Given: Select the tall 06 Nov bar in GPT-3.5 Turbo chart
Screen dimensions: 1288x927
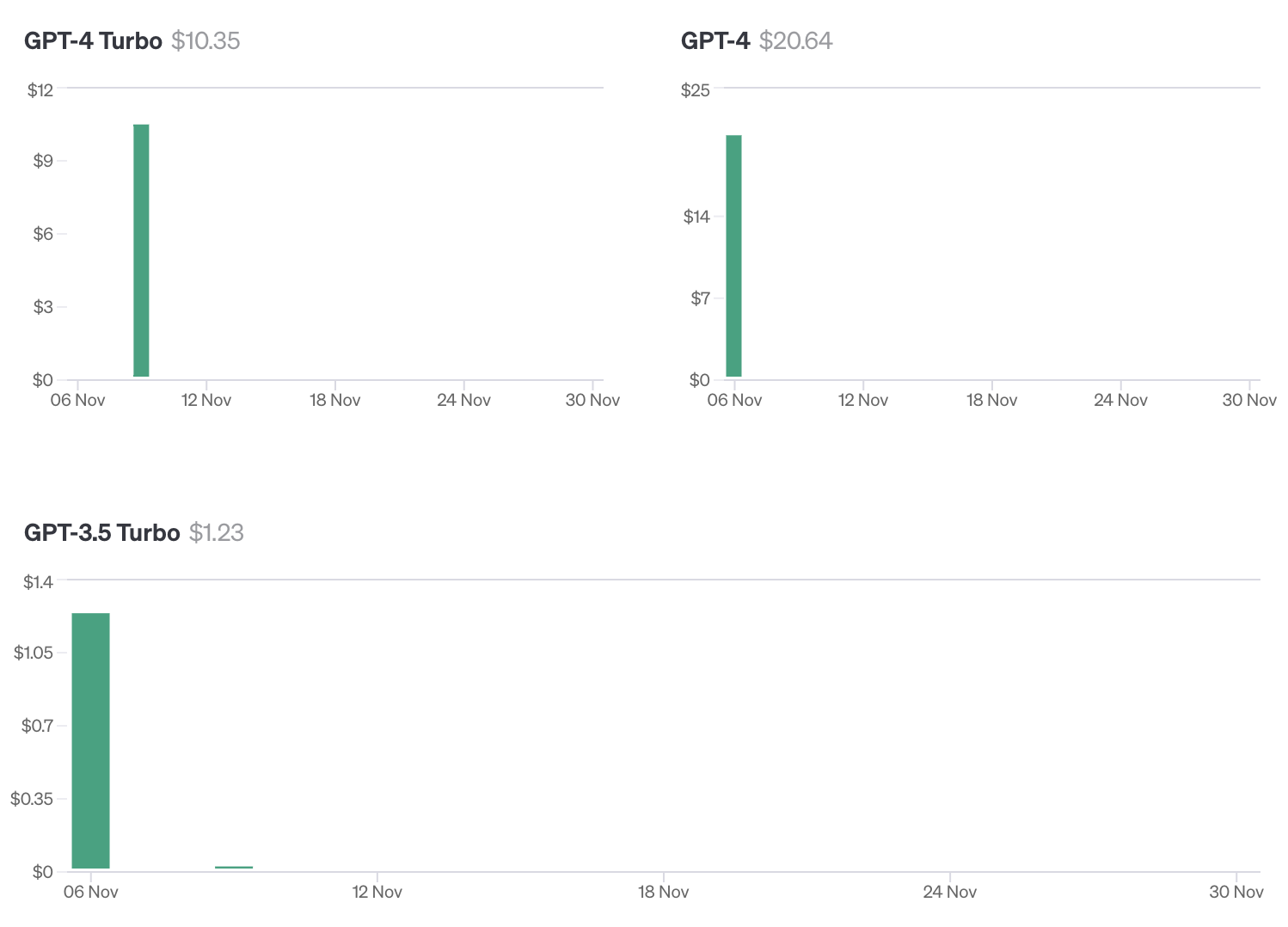Looking at the screenshot, I should coord(90,740).
